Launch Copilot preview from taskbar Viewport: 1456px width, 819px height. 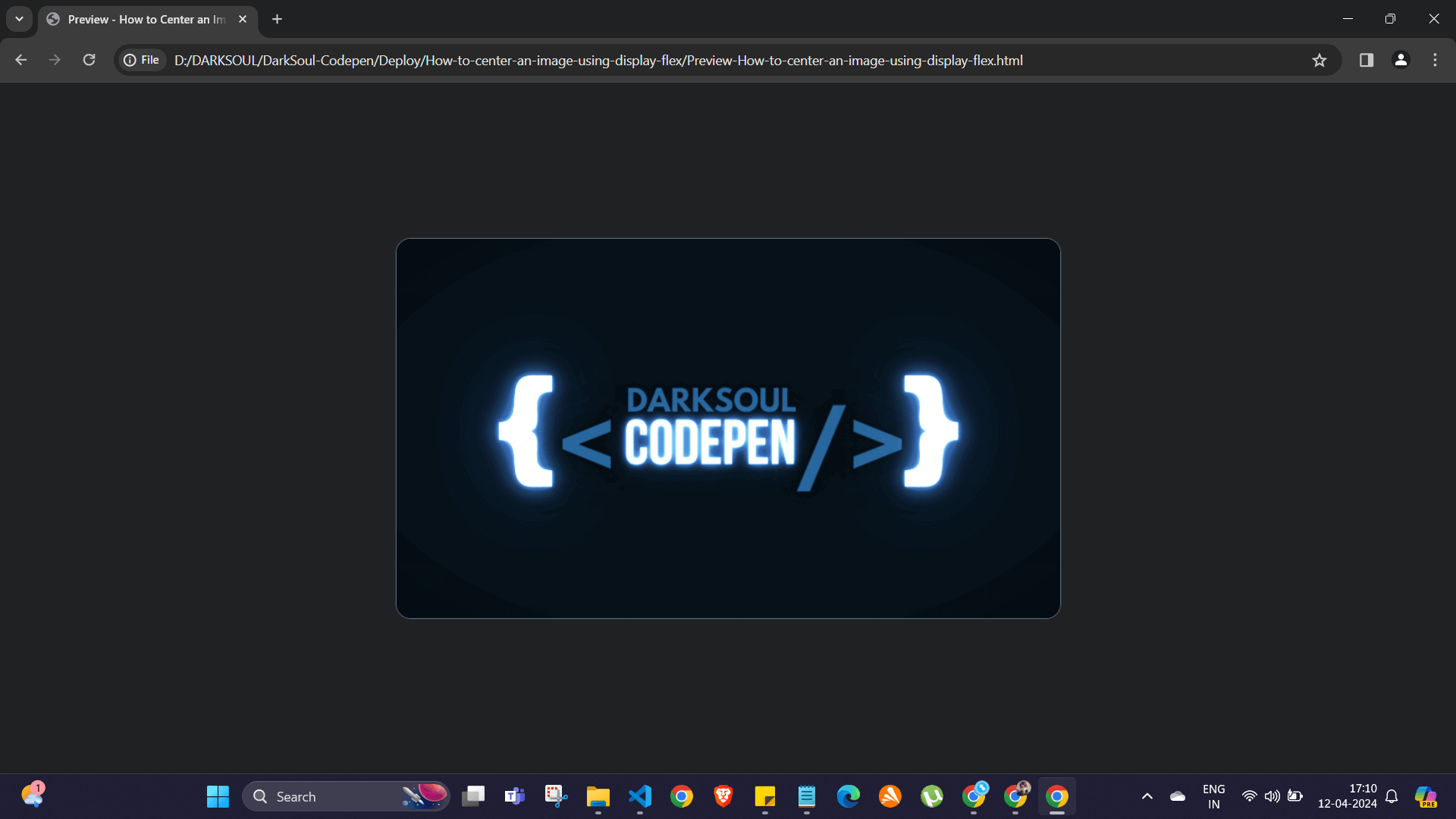tap(1426, 796)
